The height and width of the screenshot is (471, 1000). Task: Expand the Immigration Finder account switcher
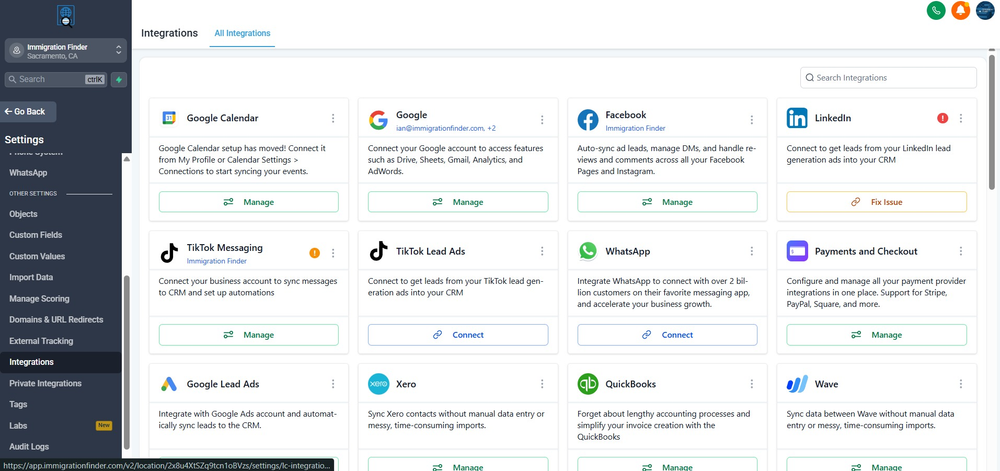coord(66,51)
